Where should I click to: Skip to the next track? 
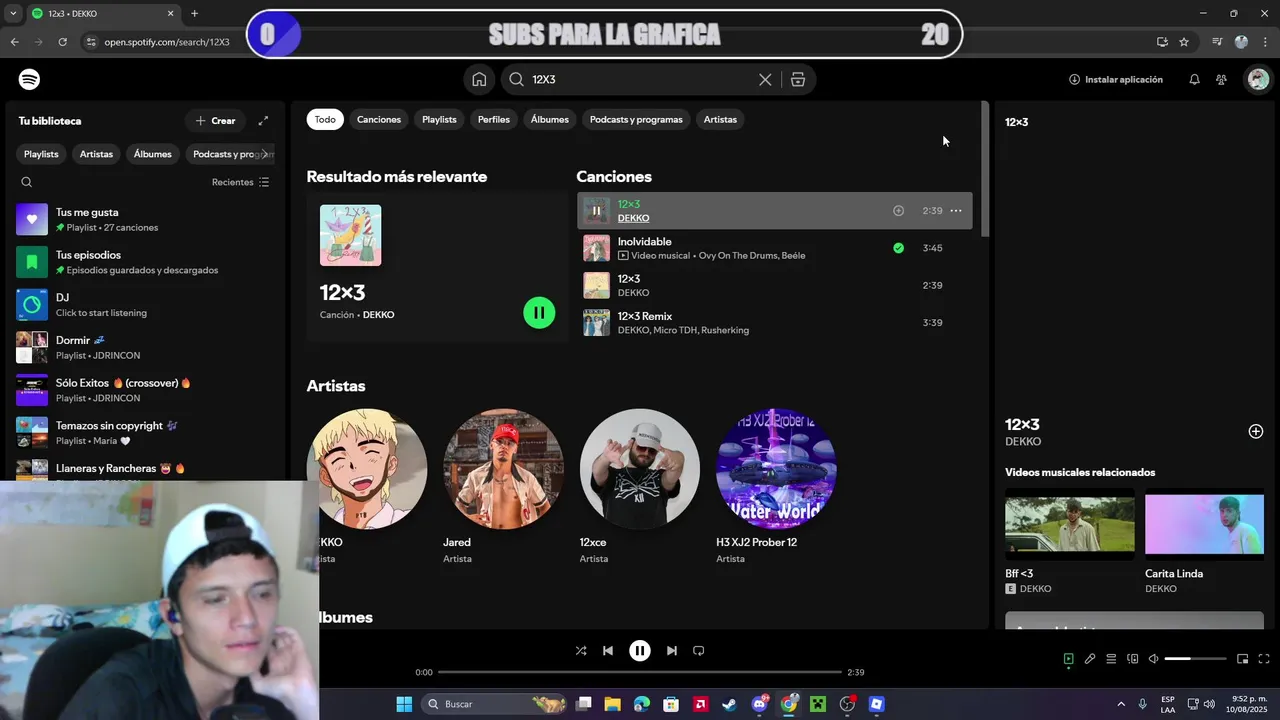click(672, 650)
